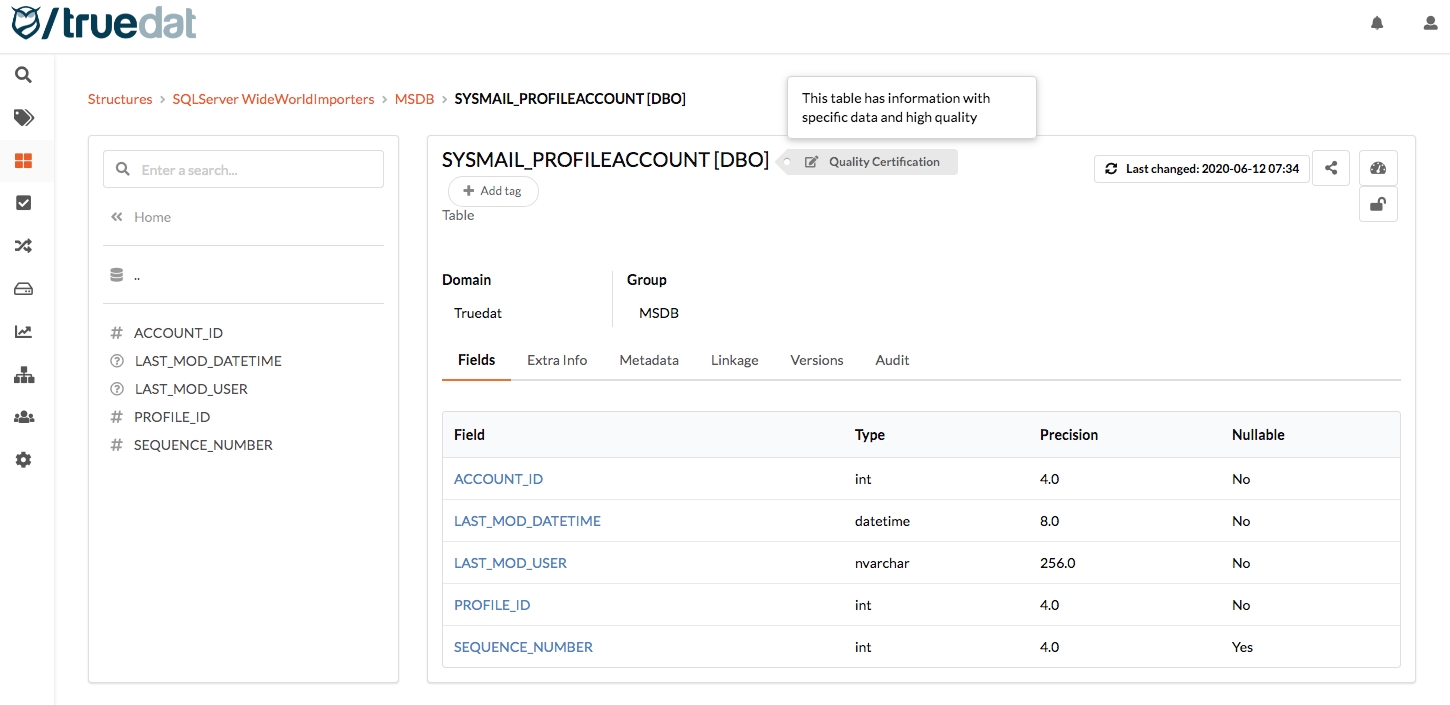Edit the Quality Certification tag
Screen dimensions: 1450x705
point(872,162)
